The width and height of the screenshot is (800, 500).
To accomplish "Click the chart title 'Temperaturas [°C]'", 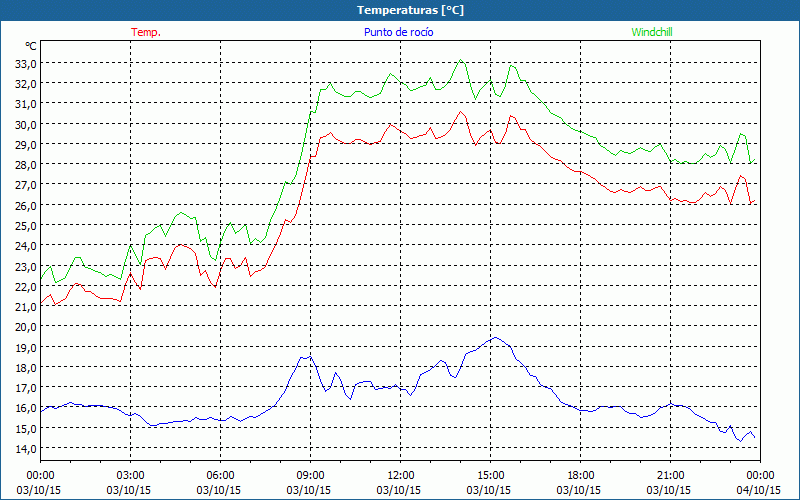I will pyautogui.click(x=410, y=10).
